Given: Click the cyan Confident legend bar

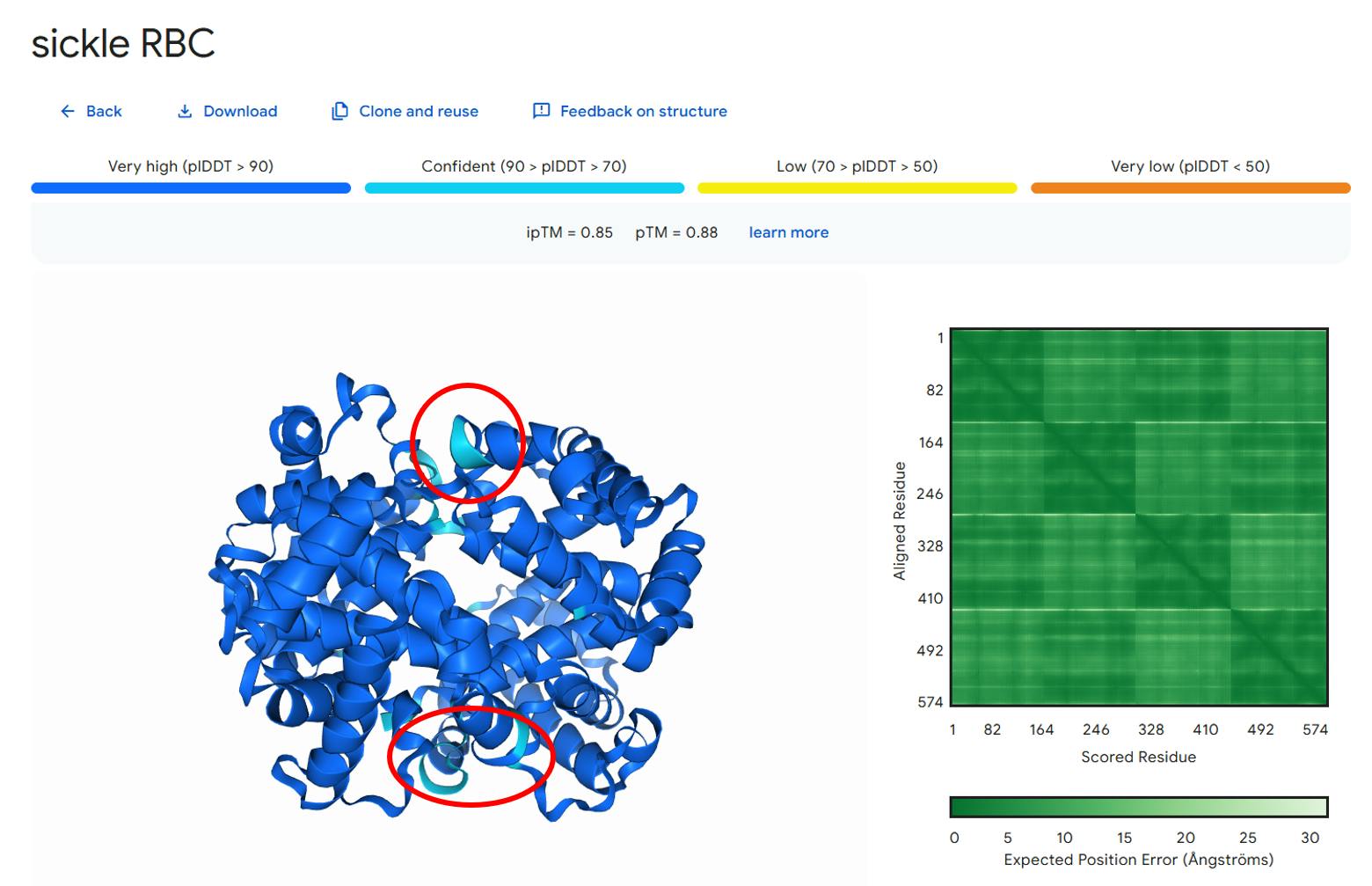Looking at the screenshot, I should pyautogui.click(x=524, y=187).
